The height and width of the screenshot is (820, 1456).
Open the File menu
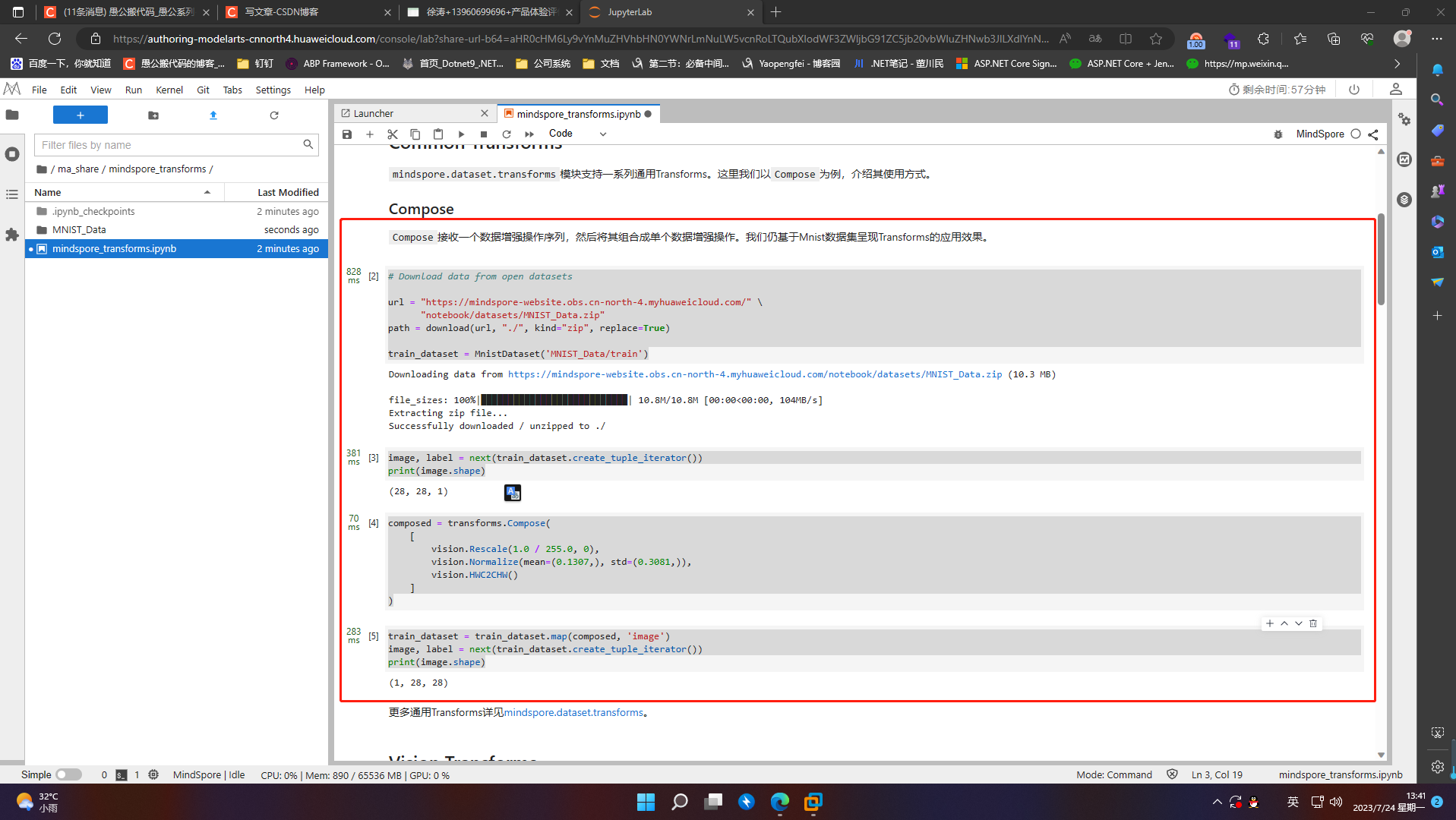click(x=39, y=90)
